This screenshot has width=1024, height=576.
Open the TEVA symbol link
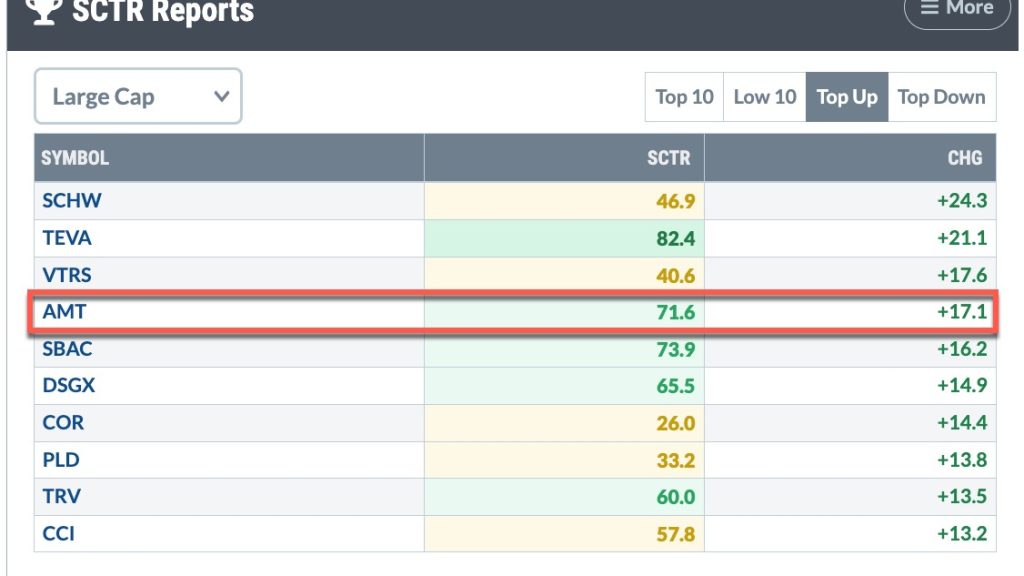(67, 238)
